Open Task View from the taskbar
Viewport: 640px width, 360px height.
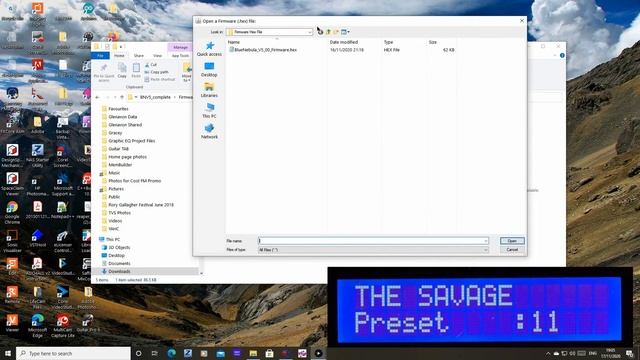154,353
